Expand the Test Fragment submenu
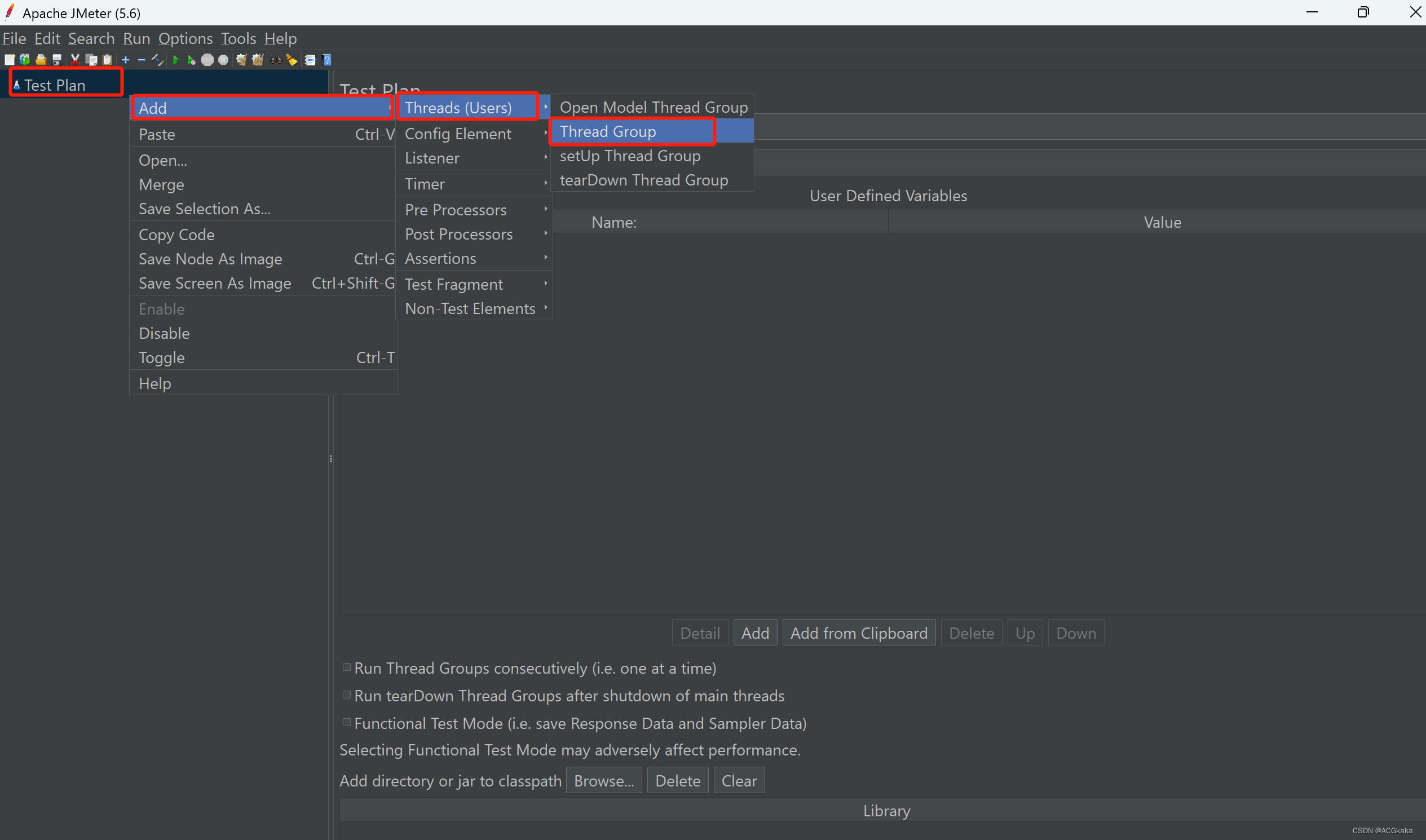 pyautogui.click(x=474, y=284)
